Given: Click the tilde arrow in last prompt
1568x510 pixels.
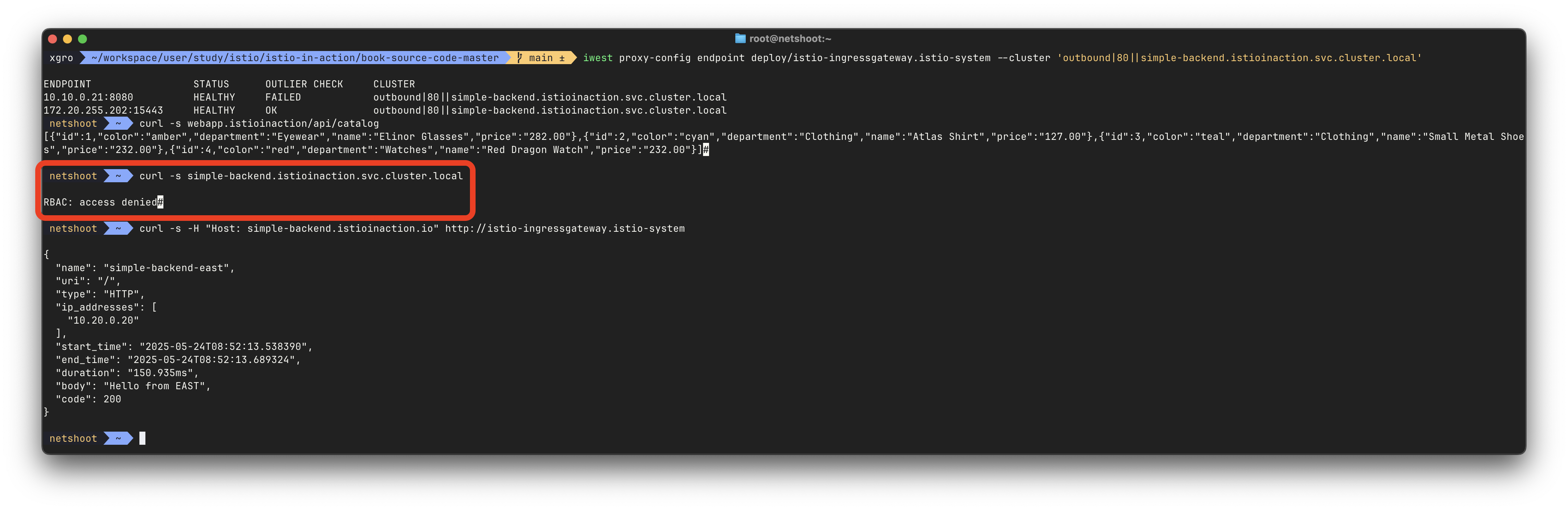Looking at the screenshot, I should pyautogui.click(x=118, y=439).
